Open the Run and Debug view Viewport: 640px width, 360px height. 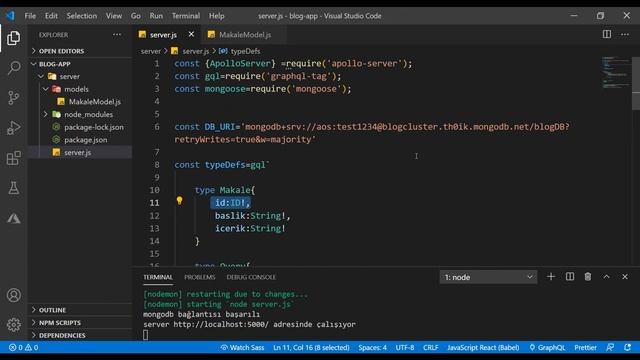pos(13,128)
